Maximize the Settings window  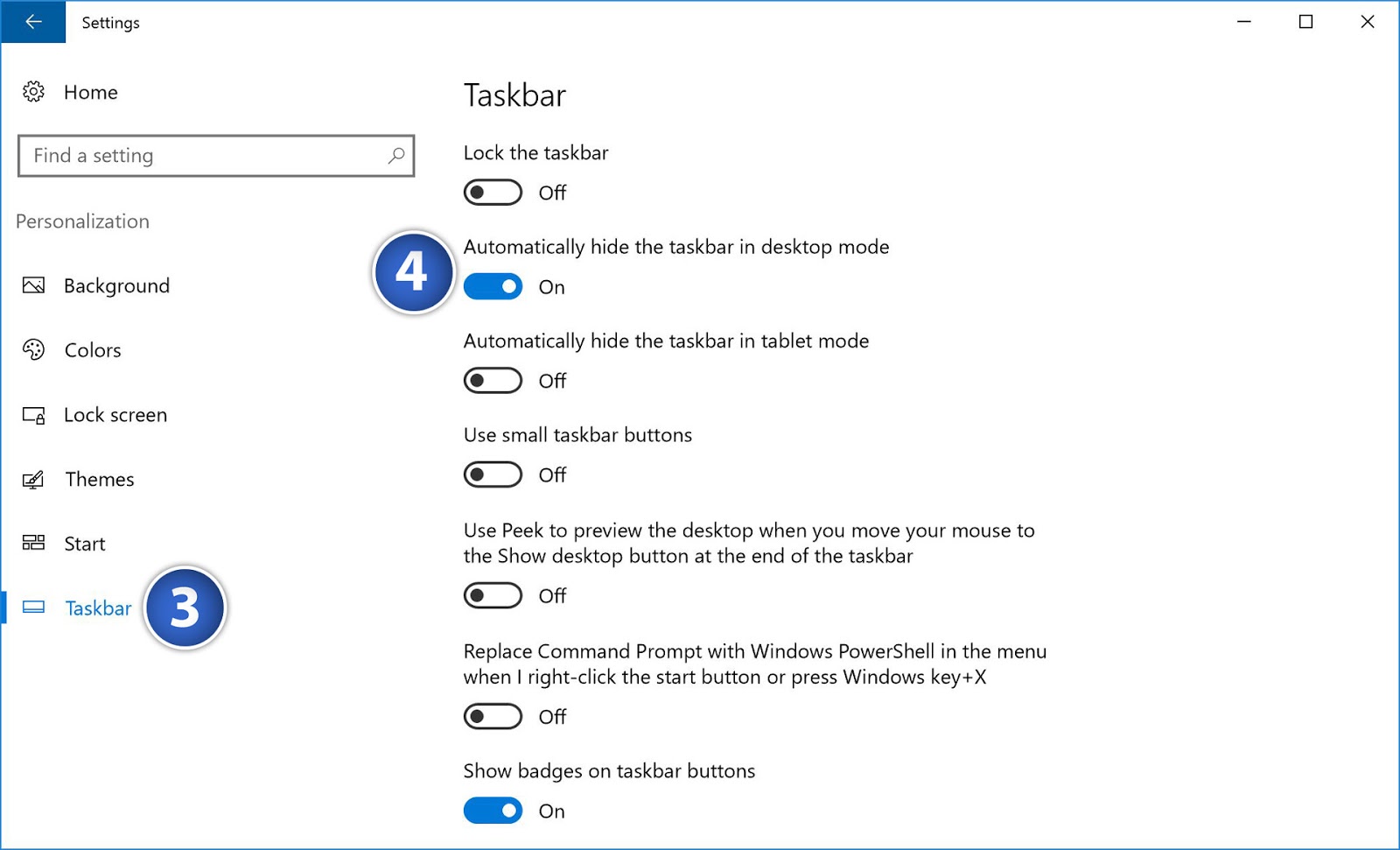click(x=1305, y=22)
